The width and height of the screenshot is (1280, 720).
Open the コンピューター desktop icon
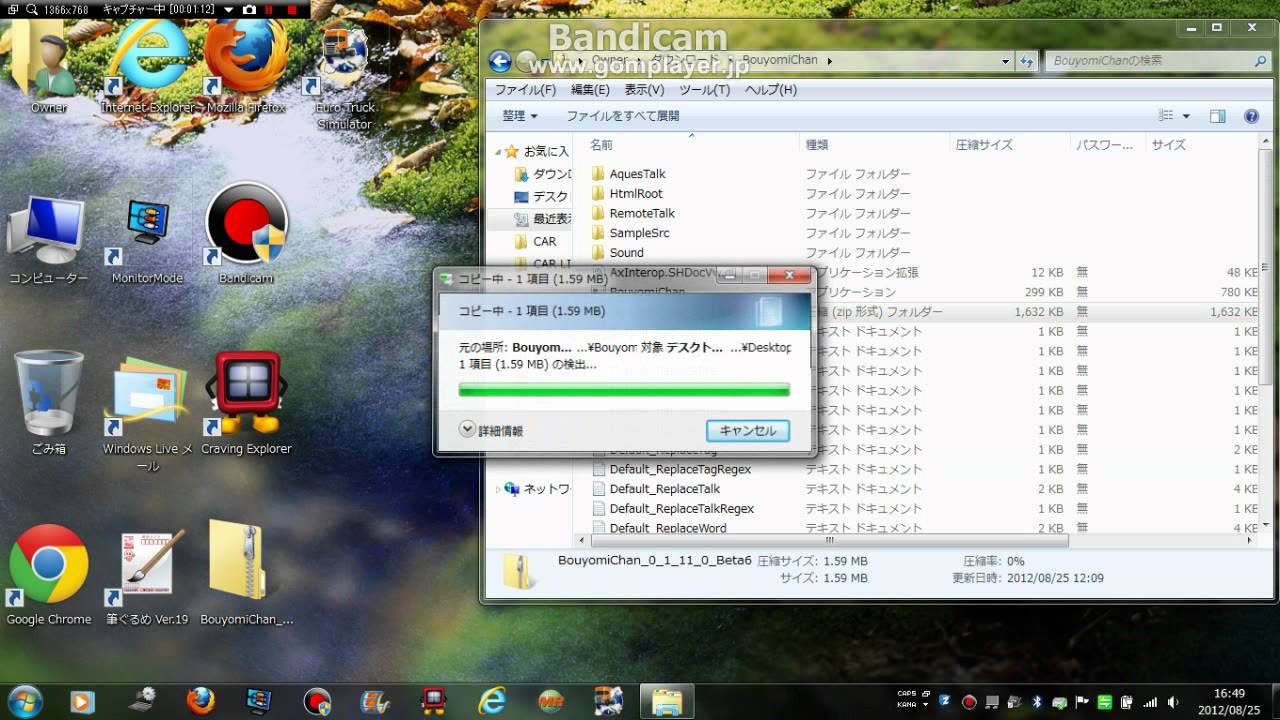click(48, 240)
